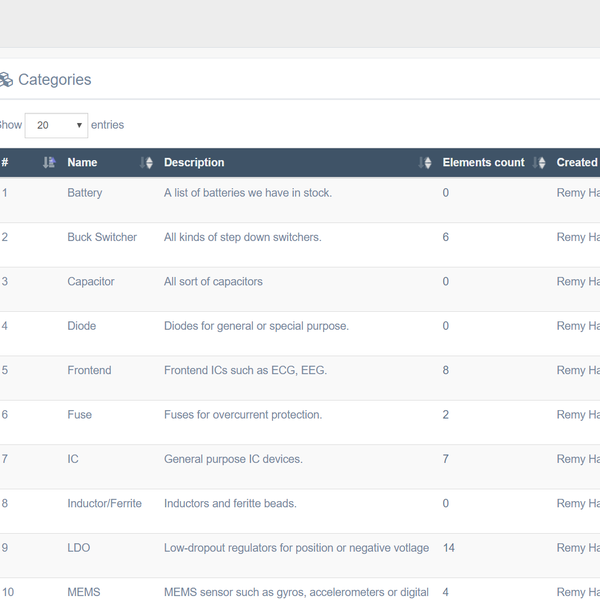
Task: Click sort arrows beside Elements count
Action: [x=540, y=163]
